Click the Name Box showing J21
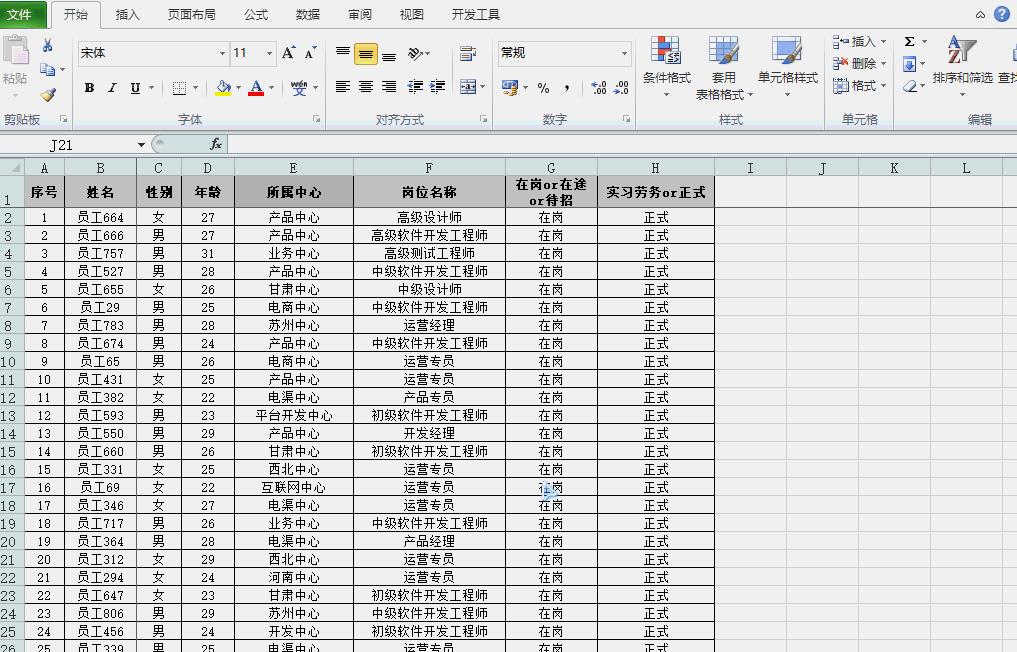Viewport: 1017px width, 652px height. tap(60, 144)
